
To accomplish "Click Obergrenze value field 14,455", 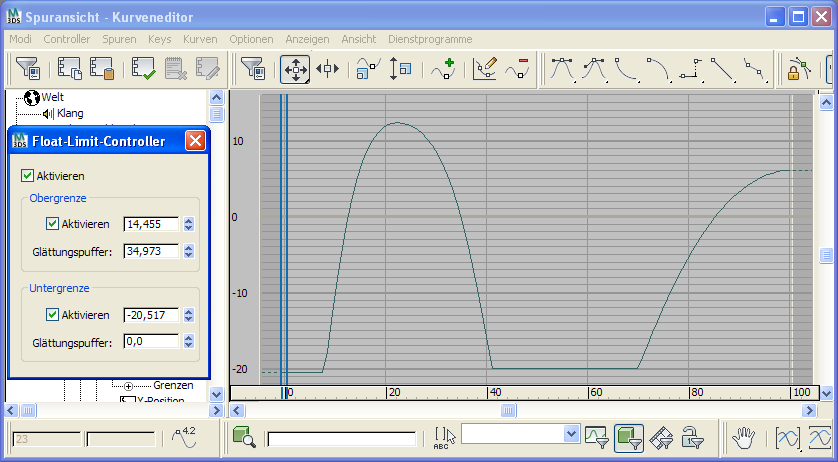I will pos(151,224).
